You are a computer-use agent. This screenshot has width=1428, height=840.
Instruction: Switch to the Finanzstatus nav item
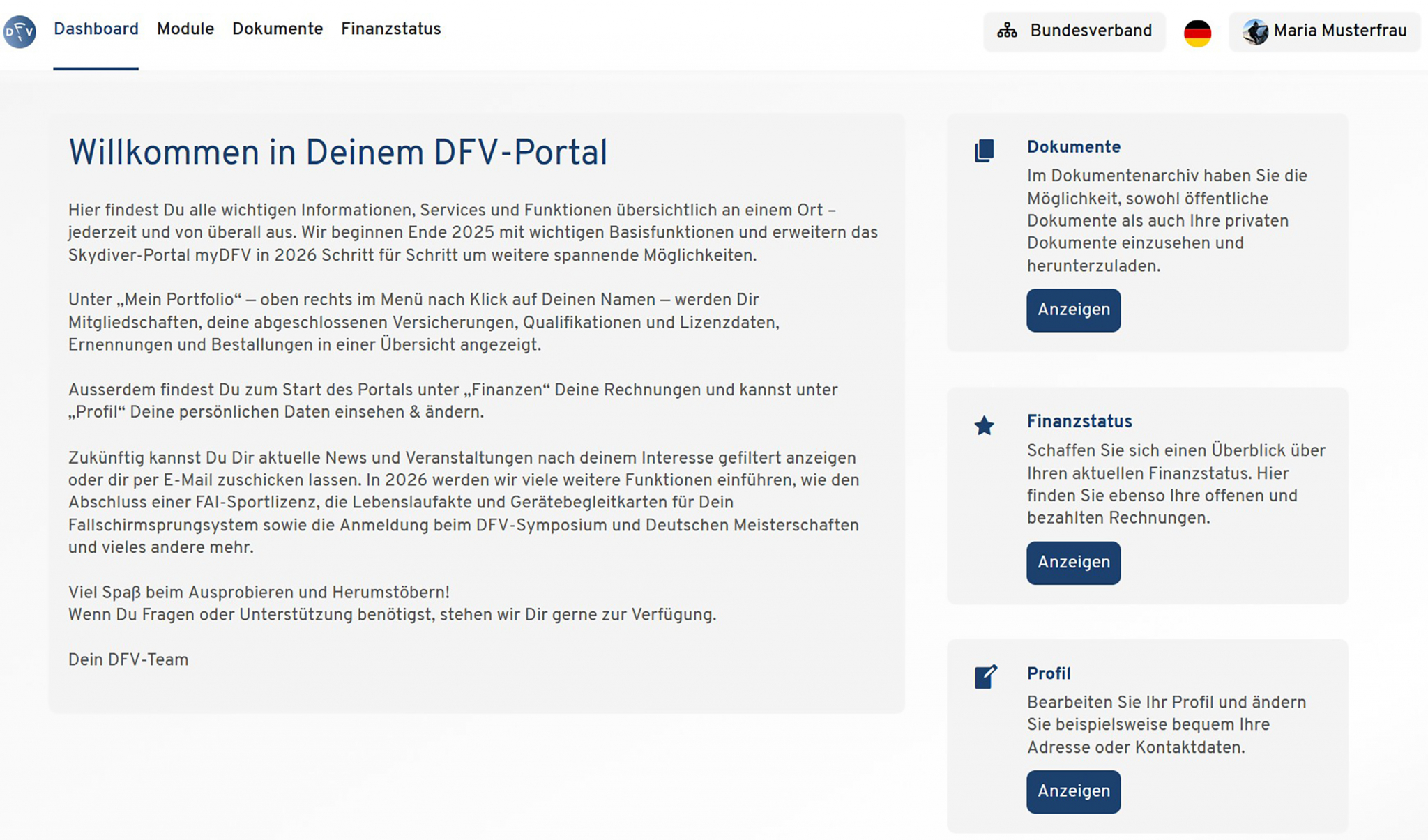point(390,29)
